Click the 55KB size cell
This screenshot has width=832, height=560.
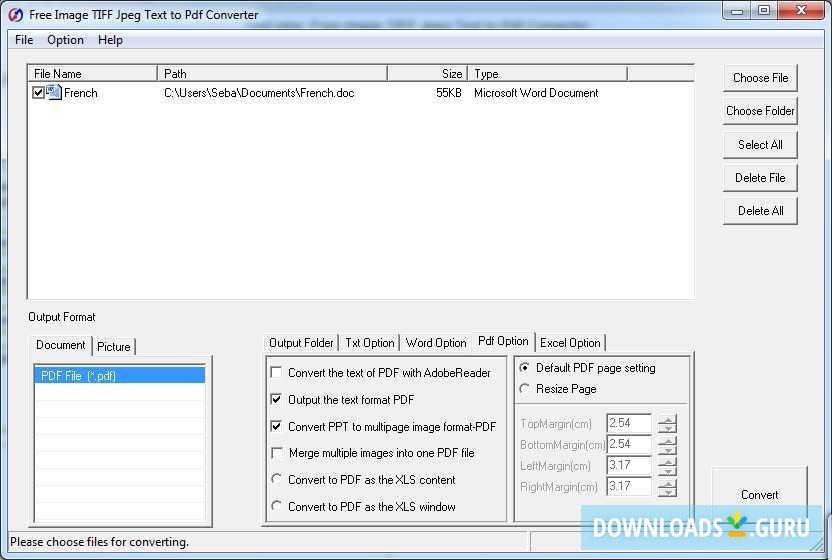(x=449, y=93)
